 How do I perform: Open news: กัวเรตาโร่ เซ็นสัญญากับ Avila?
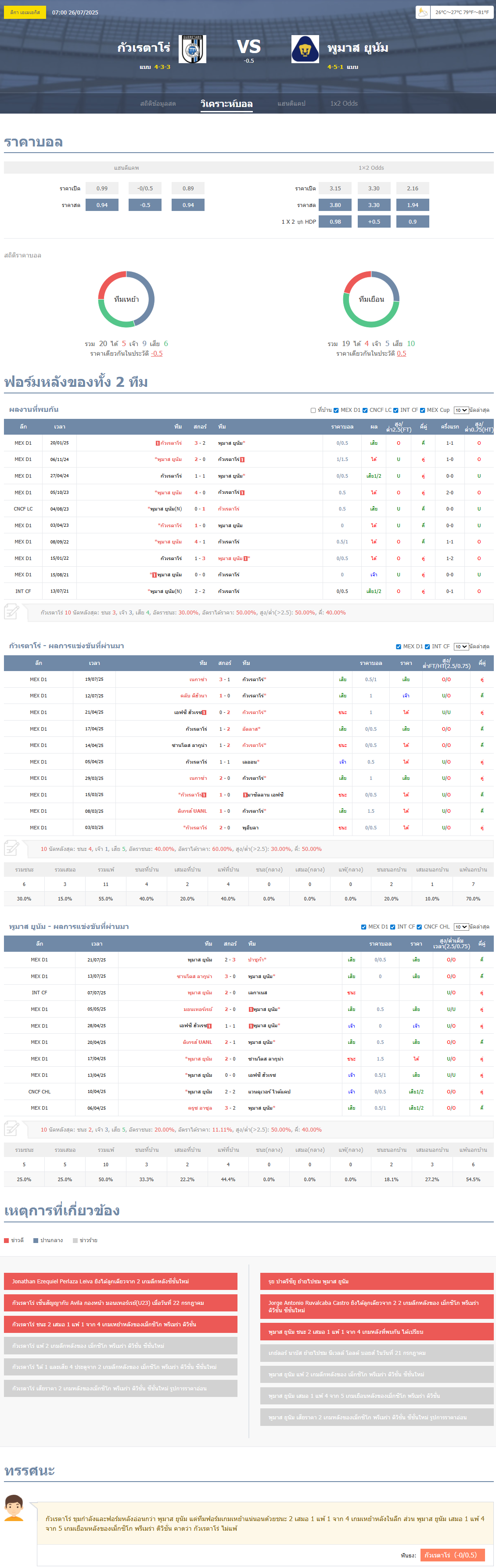point(121,1303)
